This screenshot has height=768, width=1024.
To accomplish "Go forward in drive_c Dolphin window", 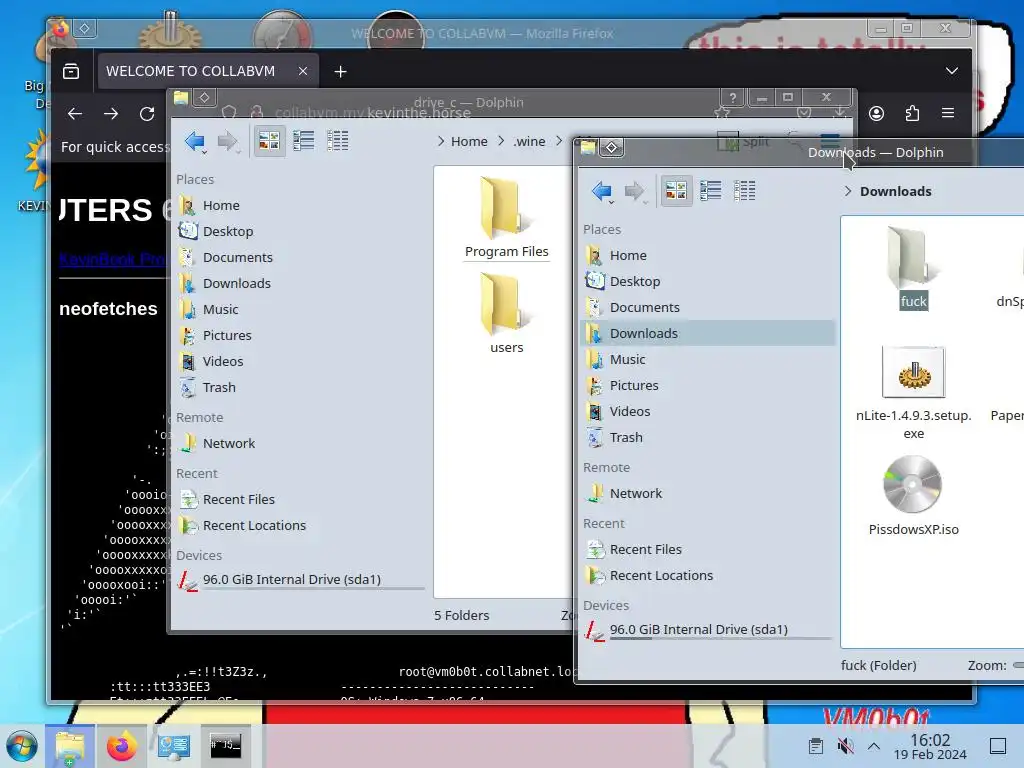I will coord(227,141).
